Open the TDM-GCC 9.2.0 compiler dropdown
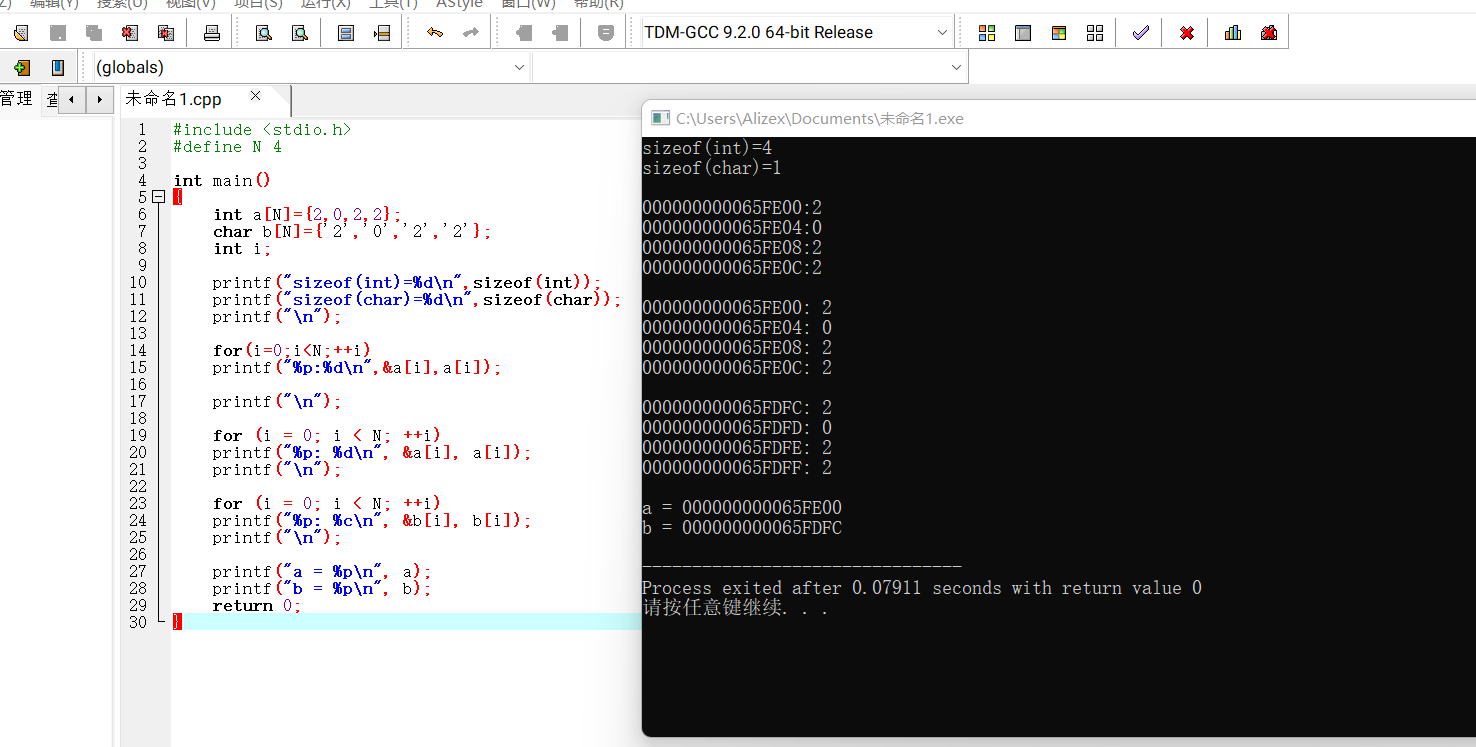The width and height of the screenshot is (1476, 747). pyautogui.click(x=796, y=33)
